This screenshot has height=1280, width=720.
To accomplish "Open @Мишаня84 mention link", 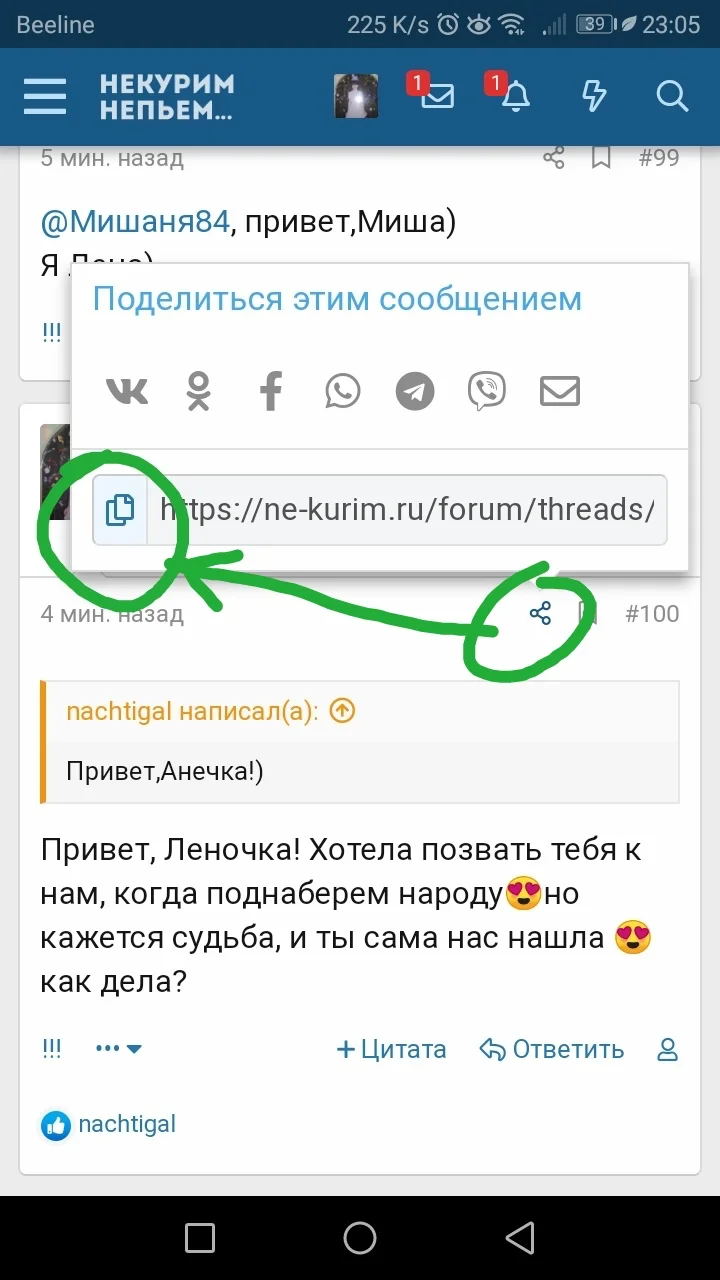I will [136, 222].
